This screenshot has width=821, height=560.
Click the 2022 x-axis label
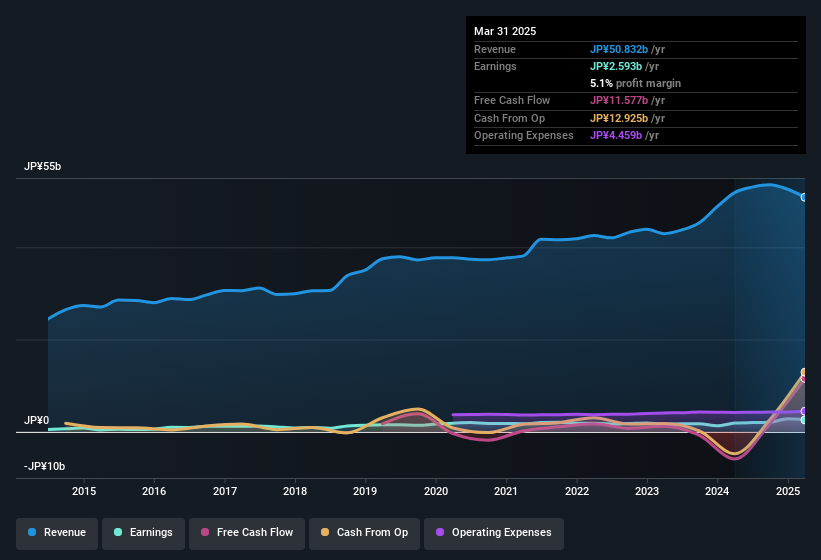[576, 491]
